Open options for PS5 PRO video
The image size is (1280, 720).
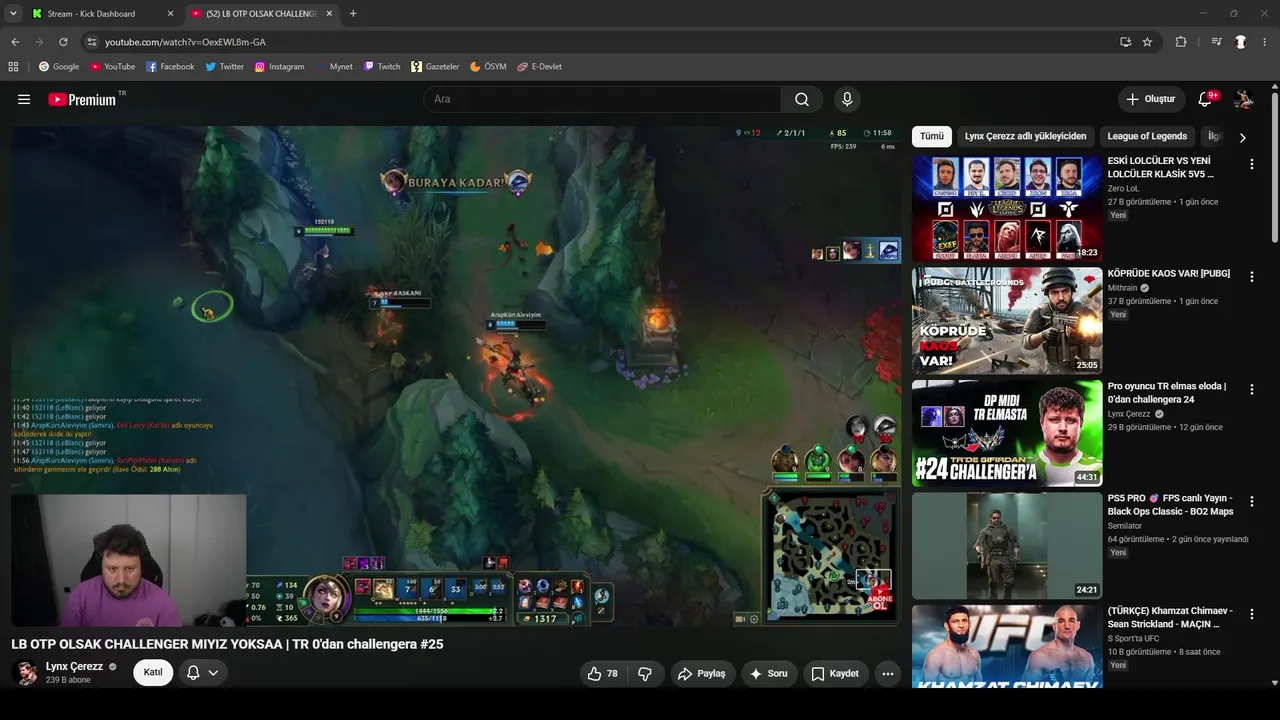[1251, 502]
